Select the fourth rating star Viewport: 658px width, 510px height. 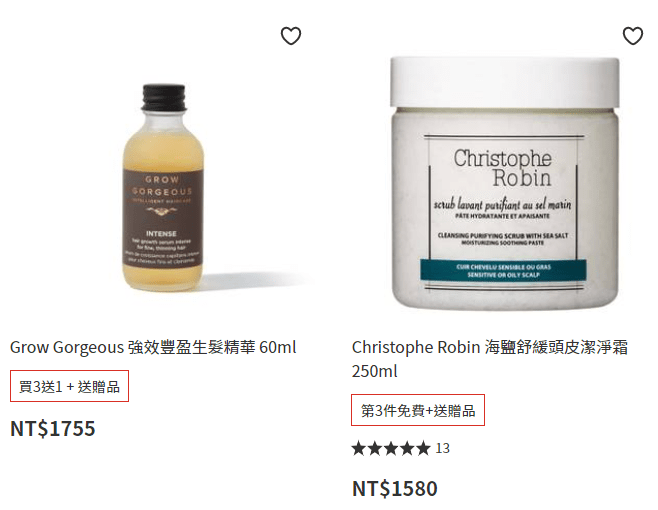pyautogui.click(x=407, y=448)
